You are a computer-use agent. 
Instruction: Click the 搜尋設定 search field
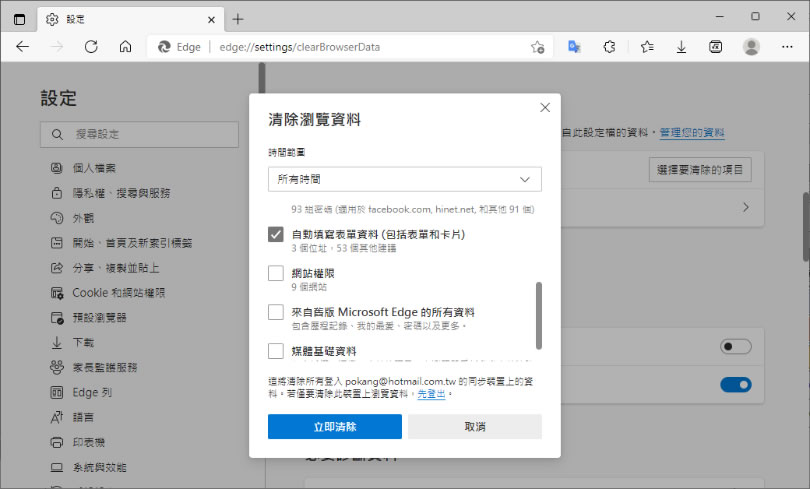tap(140, 134)
